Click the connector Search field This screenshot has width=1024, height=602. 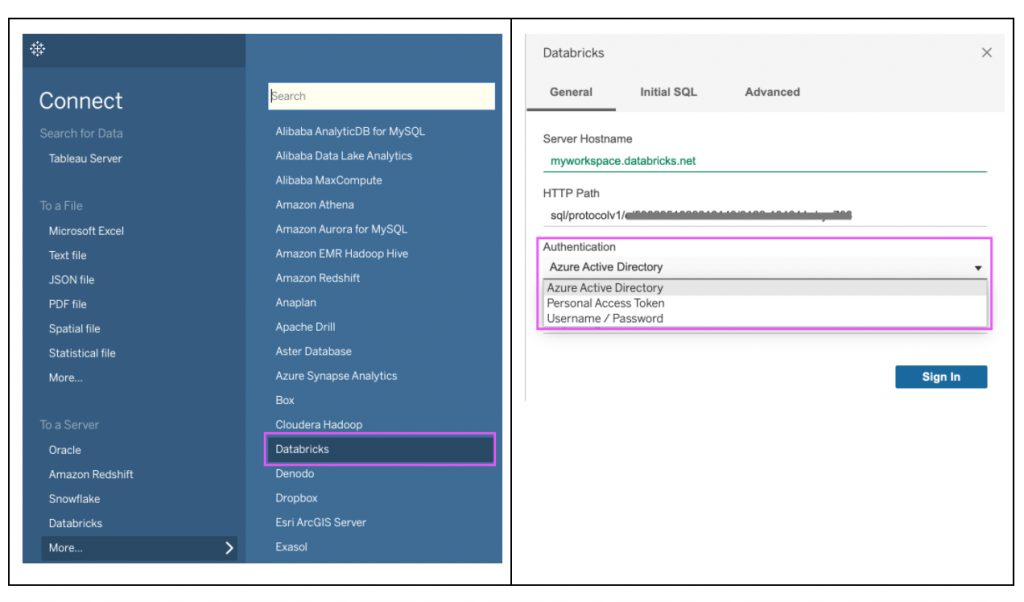pos(381,96)
